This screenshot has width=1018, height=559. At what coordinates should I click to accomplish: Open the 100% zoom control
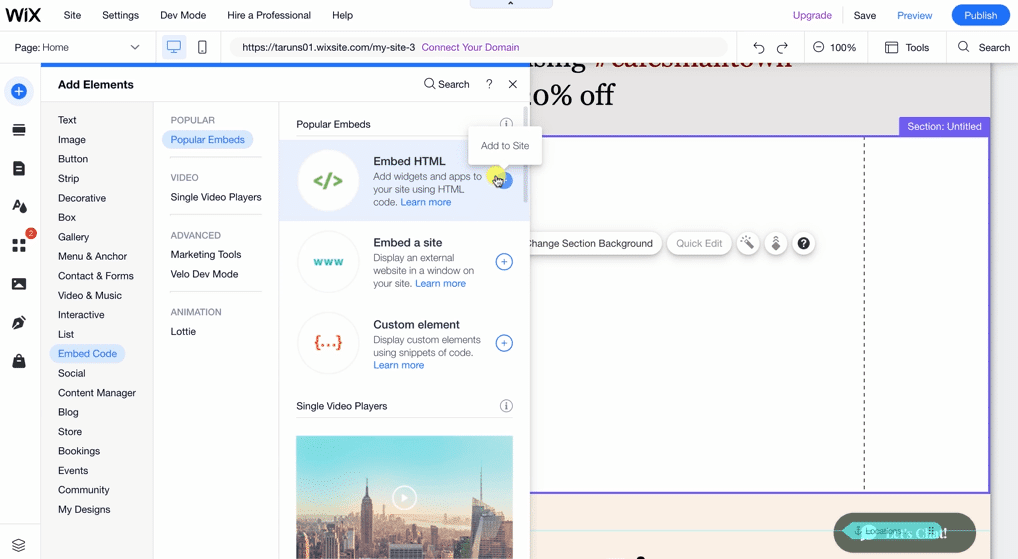click(x=834, y=47)
